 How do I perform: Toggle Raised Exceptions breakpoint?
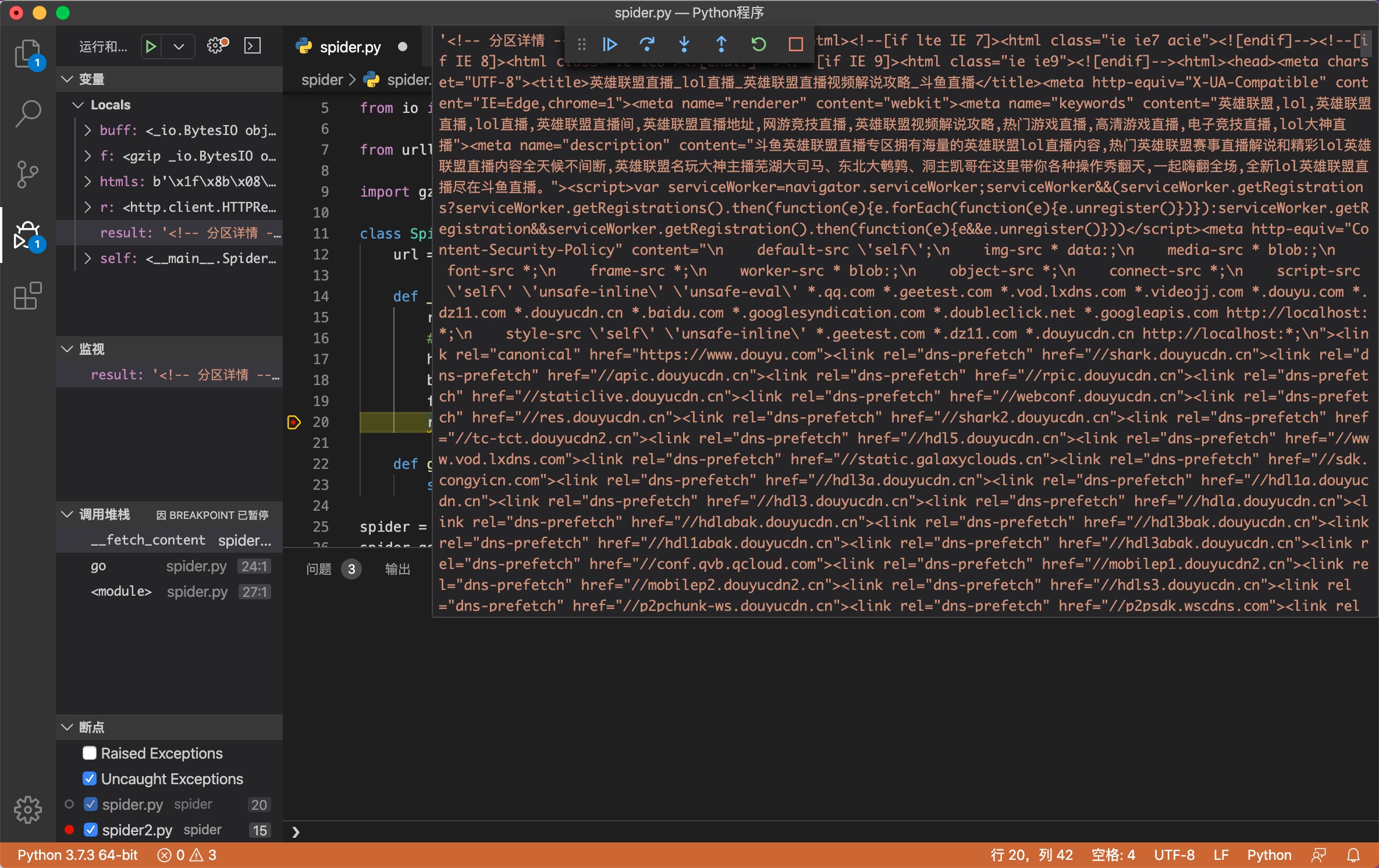(90, 753)
